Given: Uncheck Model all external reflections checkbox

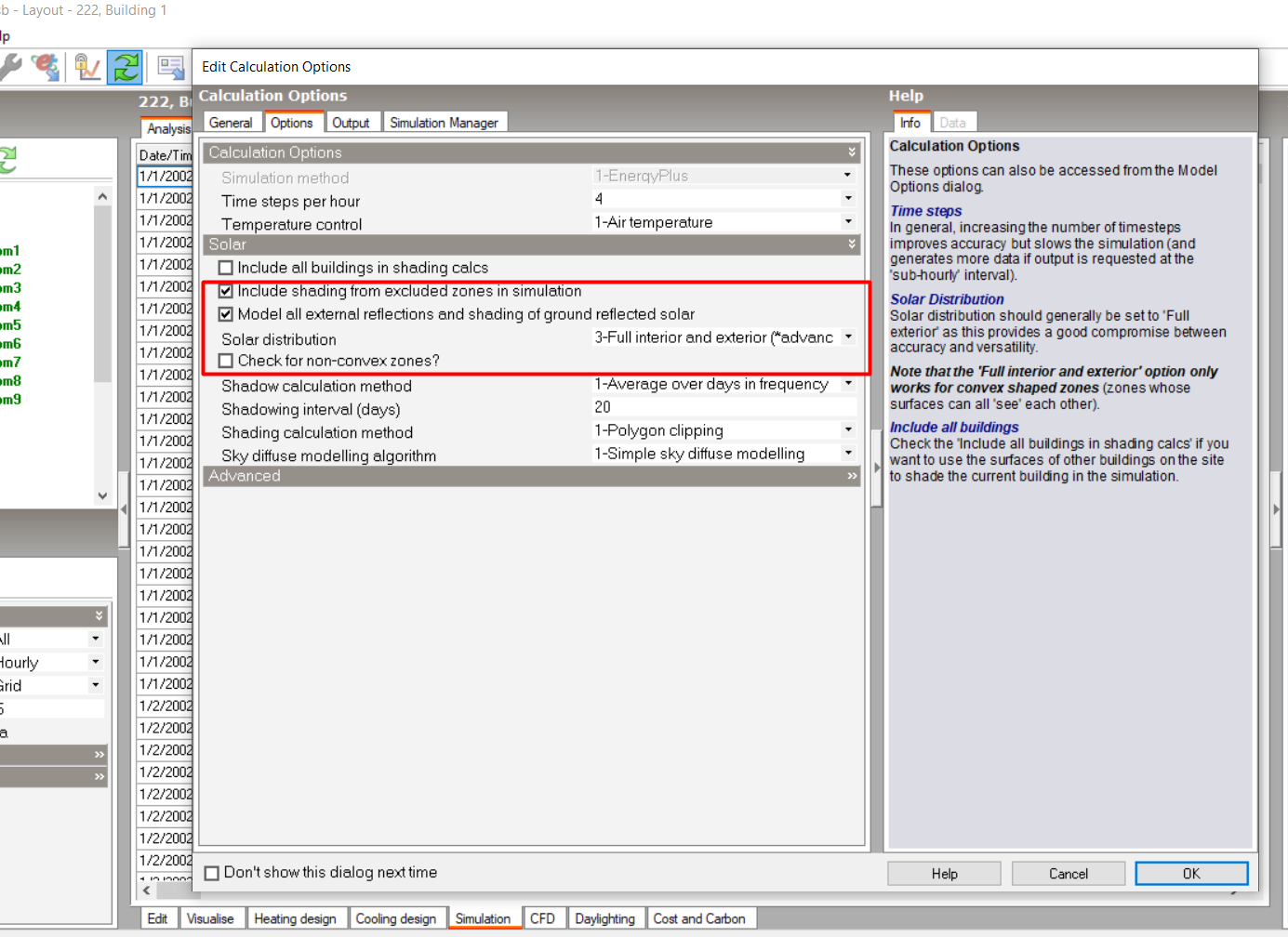Looking at the screenshot, I should tap(226, 315).
